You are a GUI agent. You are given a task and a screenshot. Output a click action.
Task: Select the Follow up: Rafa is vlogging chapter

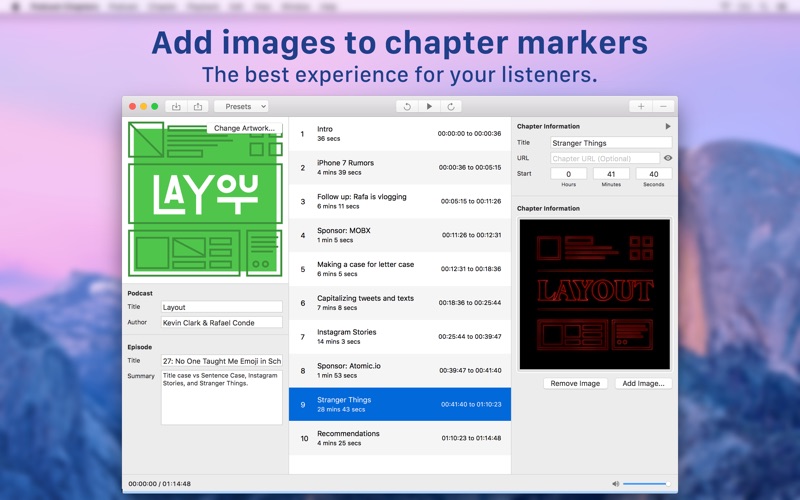399,201
